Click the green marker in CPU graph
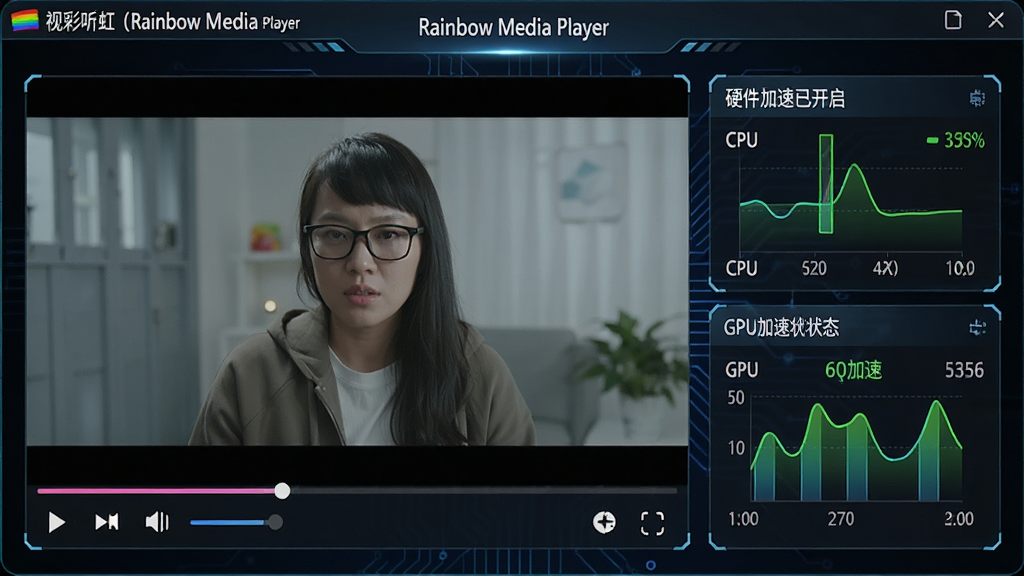 tap(826, 184)
